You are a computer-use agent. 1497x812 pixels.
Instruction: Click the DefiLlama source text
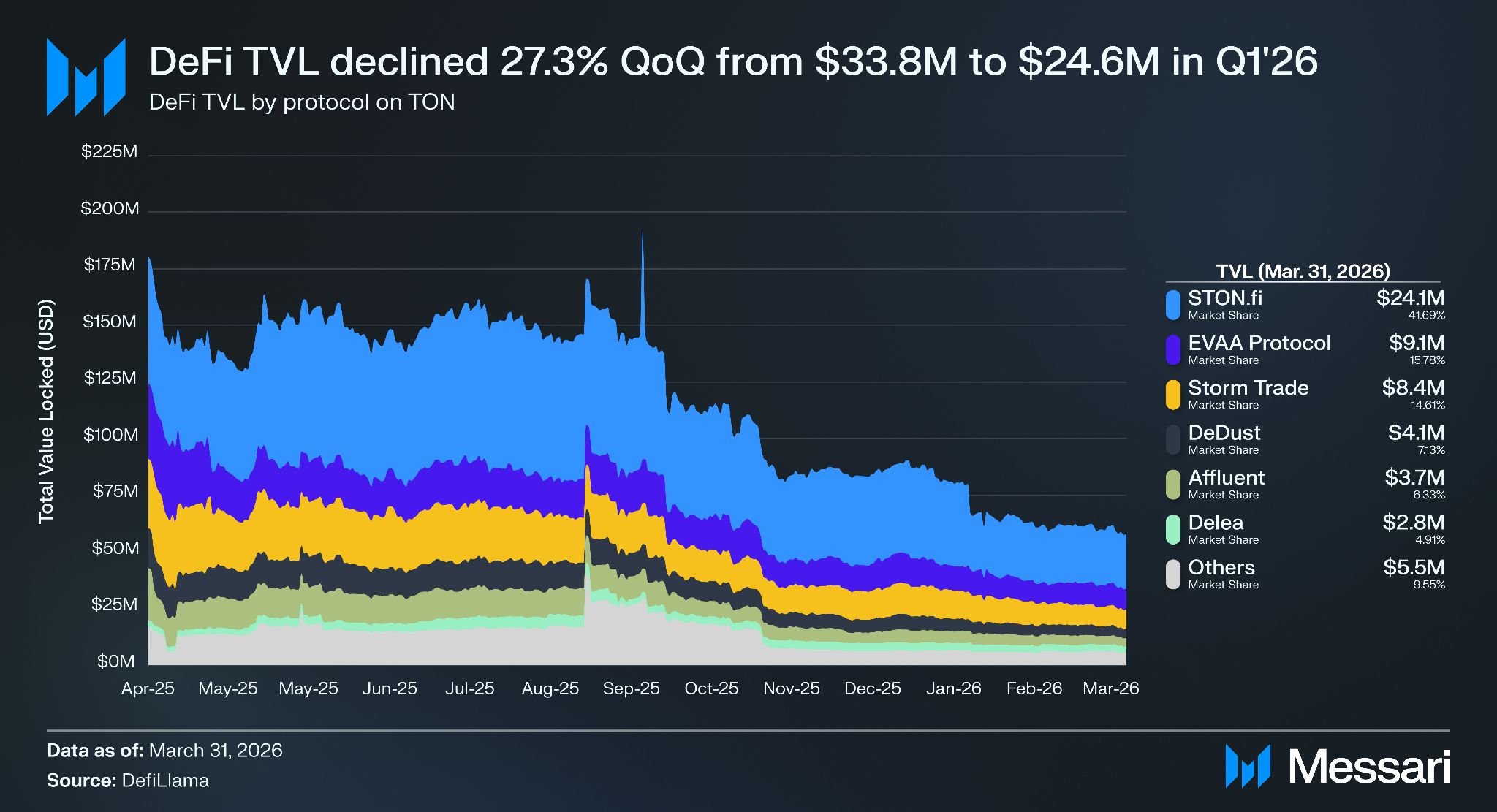click(165, 781)
